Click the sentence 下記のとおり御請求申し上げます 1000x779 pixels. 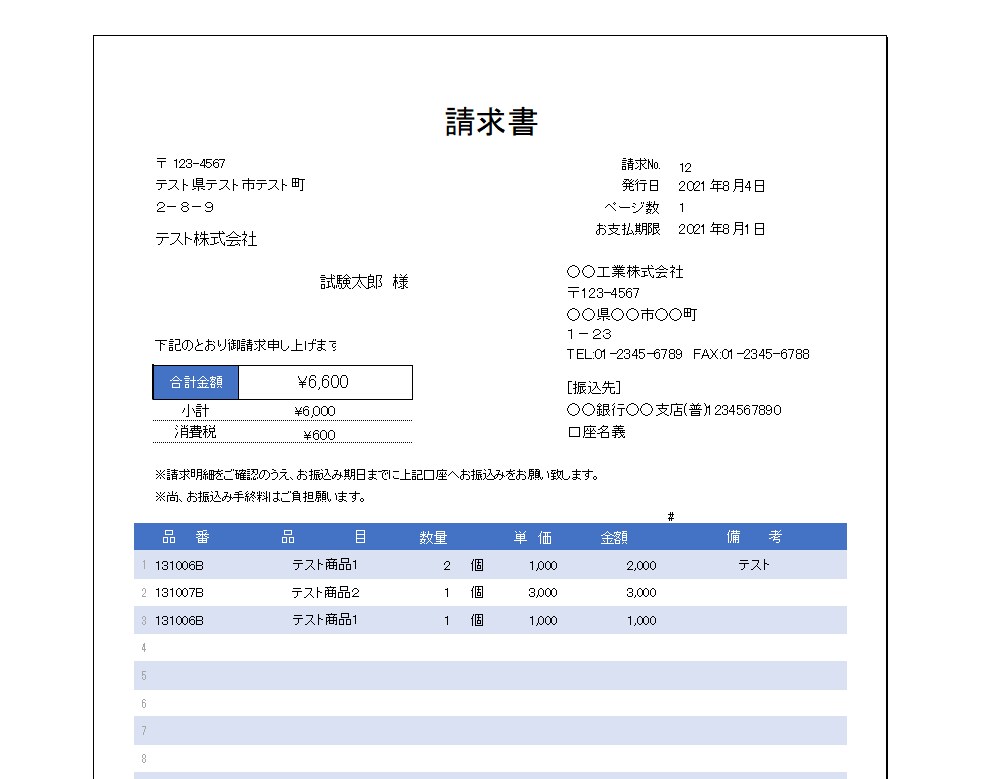click(x=246, y=345)
